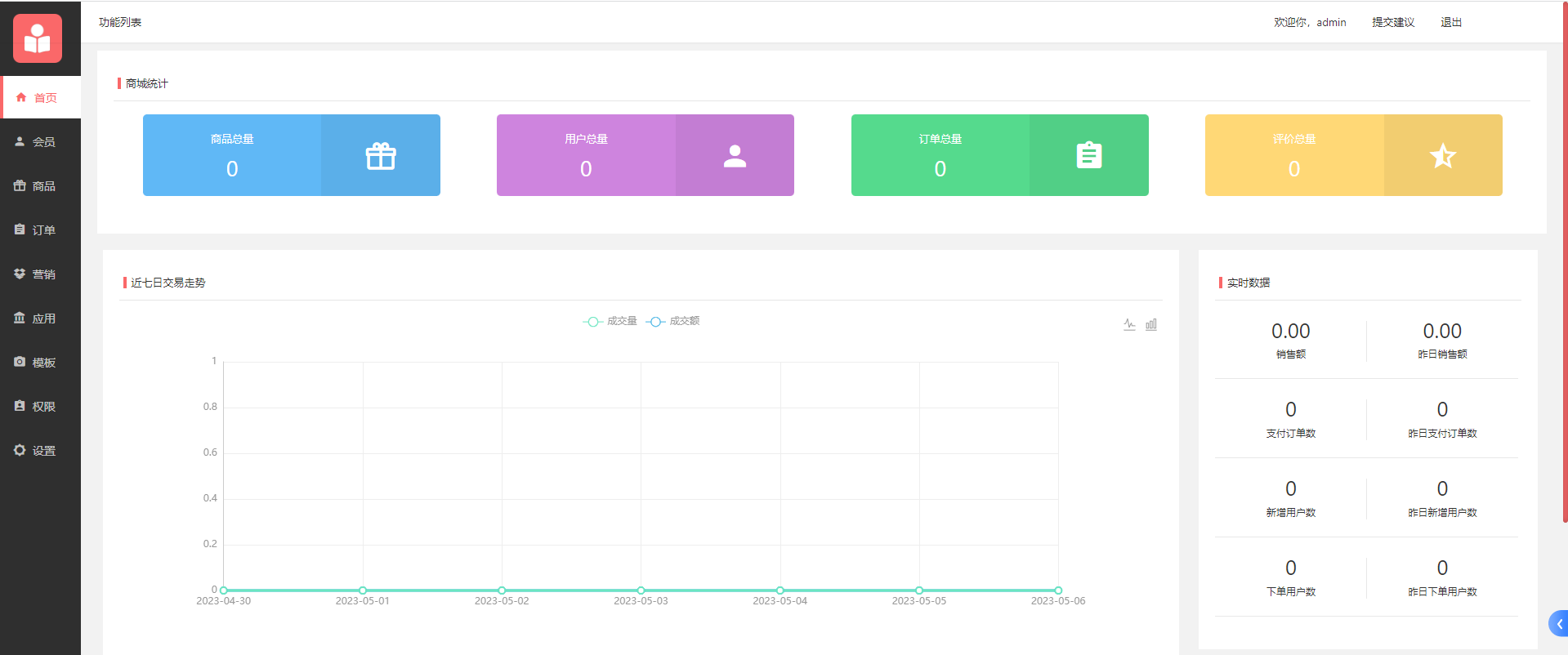Click the 支付订单数 label

coord(1291,434)
